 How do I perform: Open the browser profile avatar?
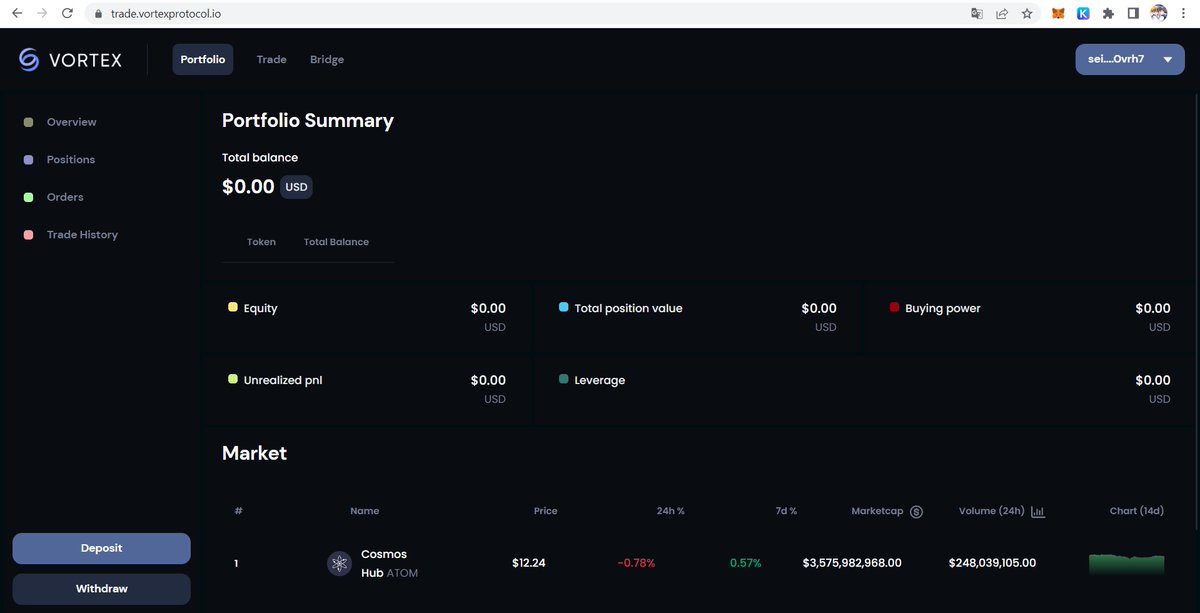pos(1159,14)
